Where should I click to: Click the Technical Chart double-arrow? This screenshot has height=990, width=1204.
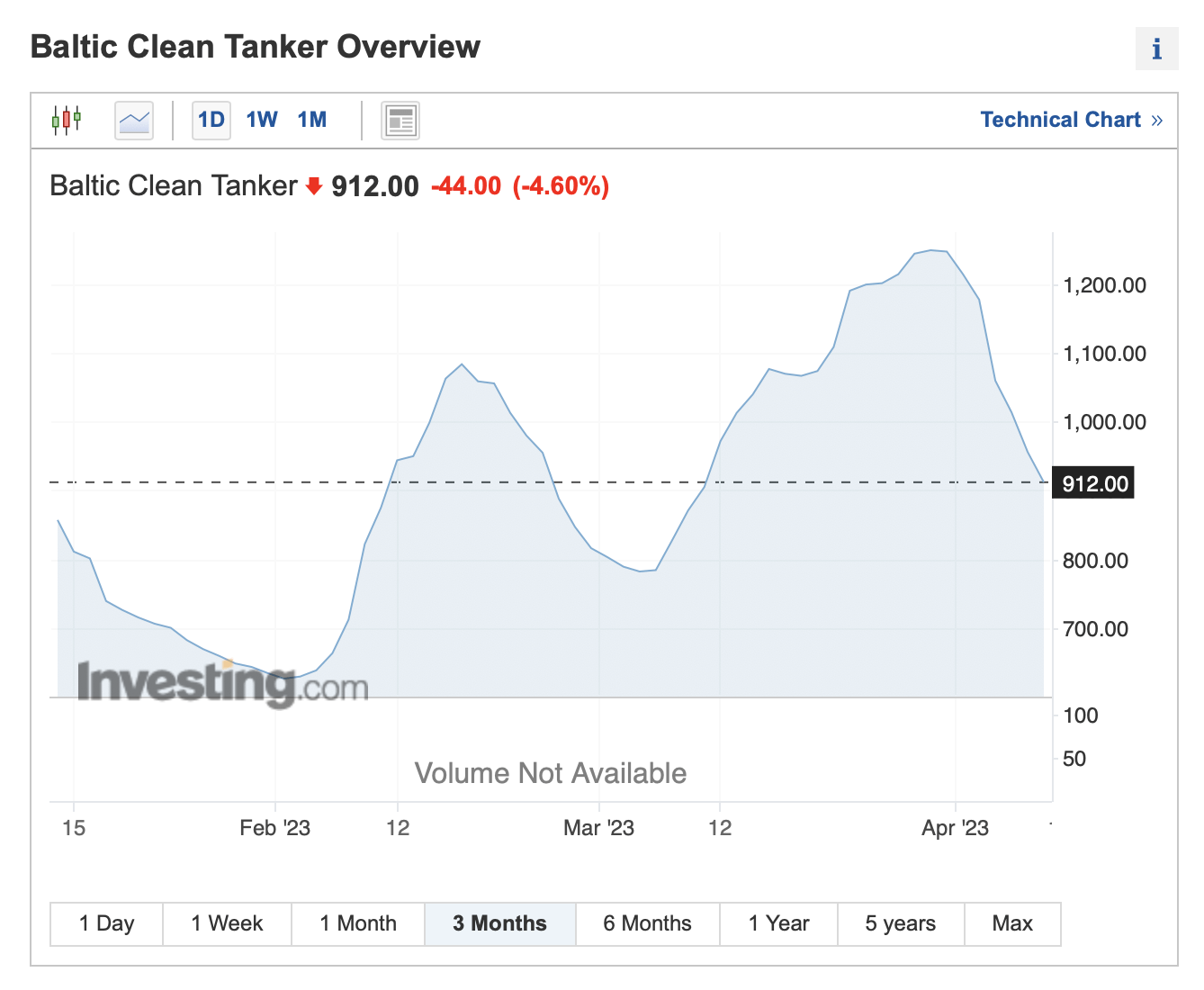[1156, 121]
